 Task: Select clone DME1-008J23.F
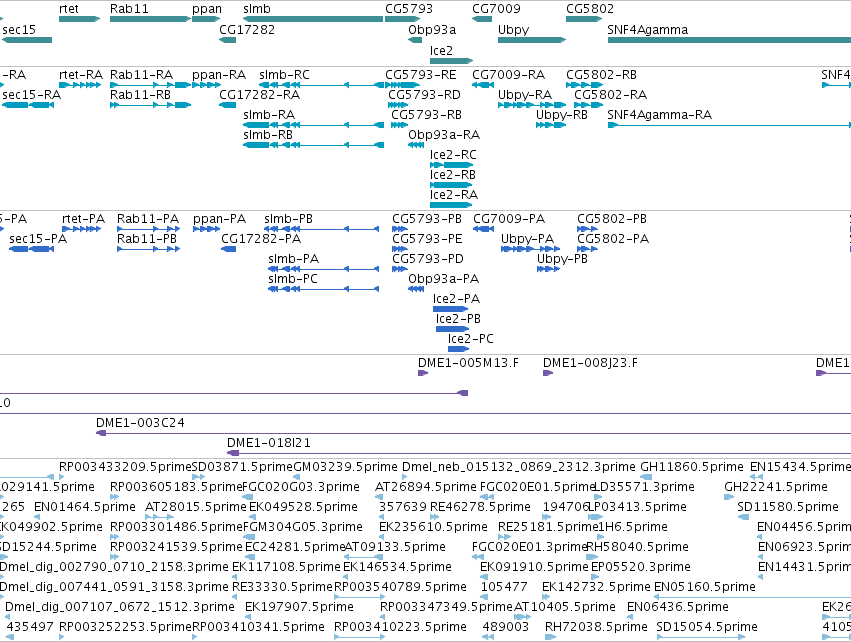(548, 373)
